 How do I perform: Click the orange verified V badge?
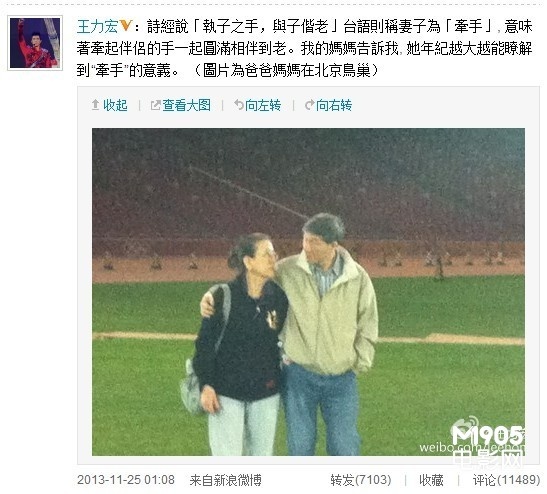(x=125, y=25)
